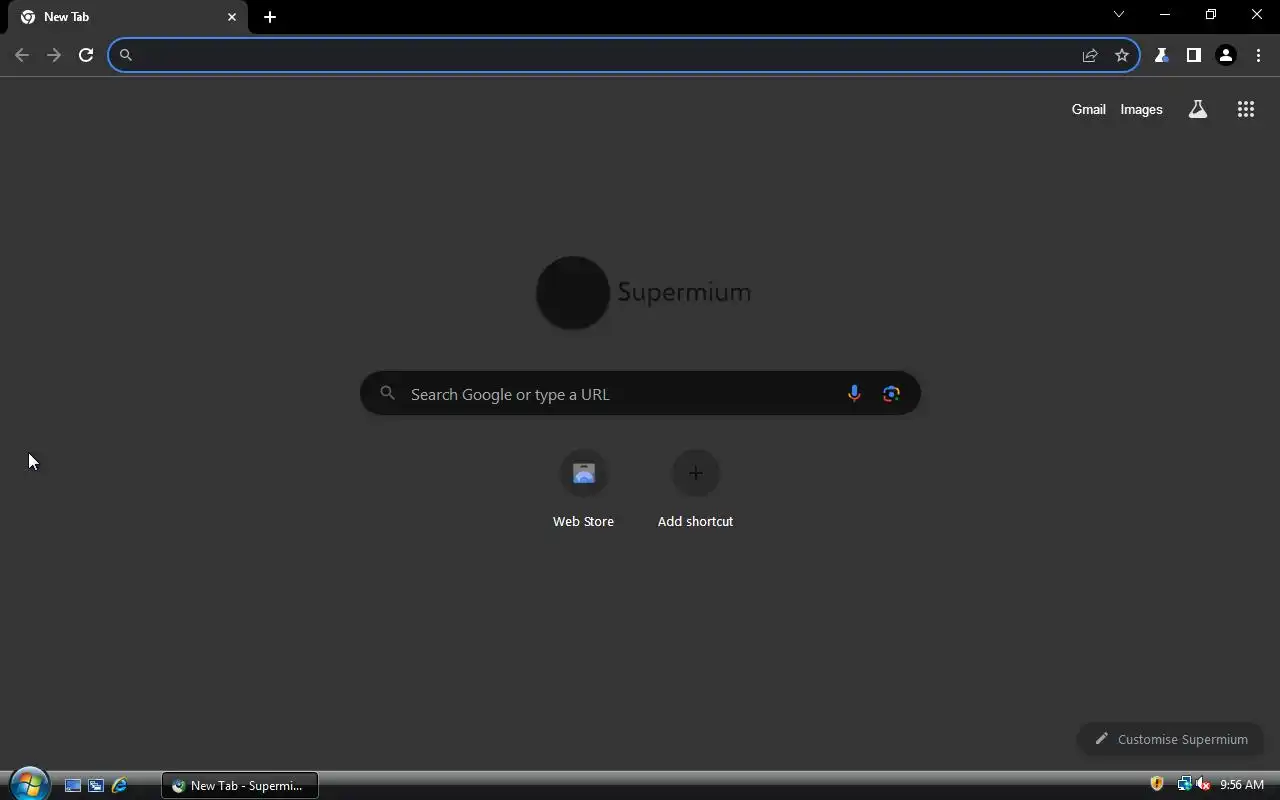
Task: Reload the current page
Action: coord(86,55)
